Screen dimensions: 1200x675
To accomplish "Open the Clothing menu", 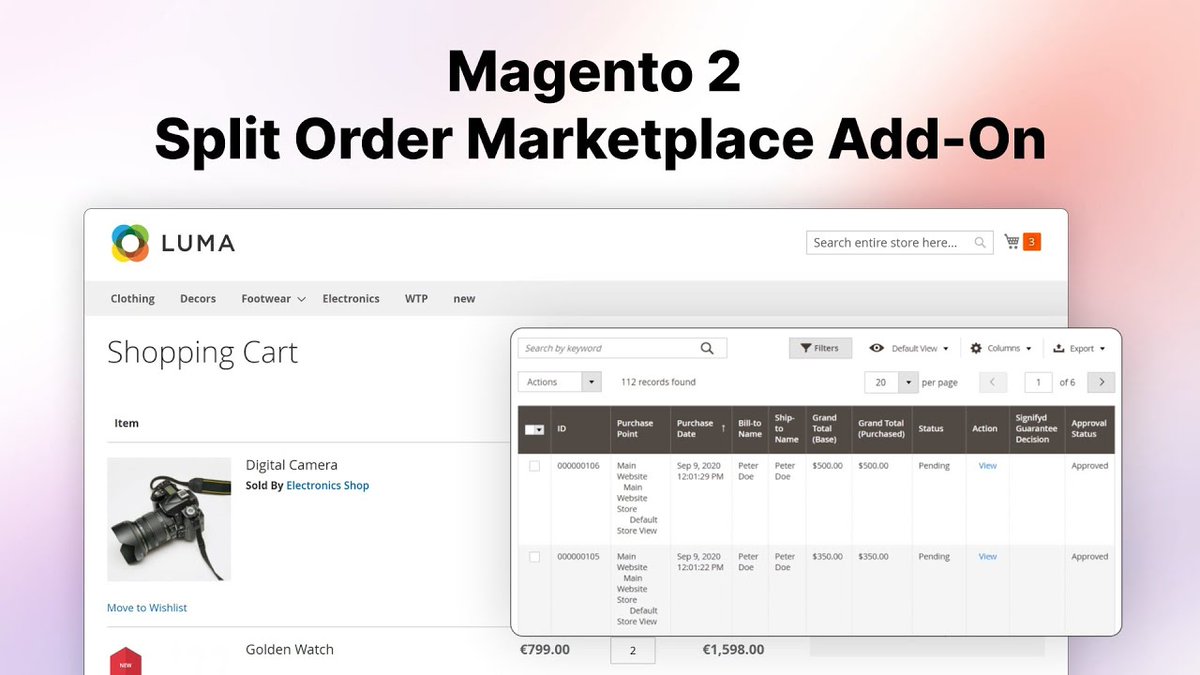I will pyautogui.click(x=133, y=298).
